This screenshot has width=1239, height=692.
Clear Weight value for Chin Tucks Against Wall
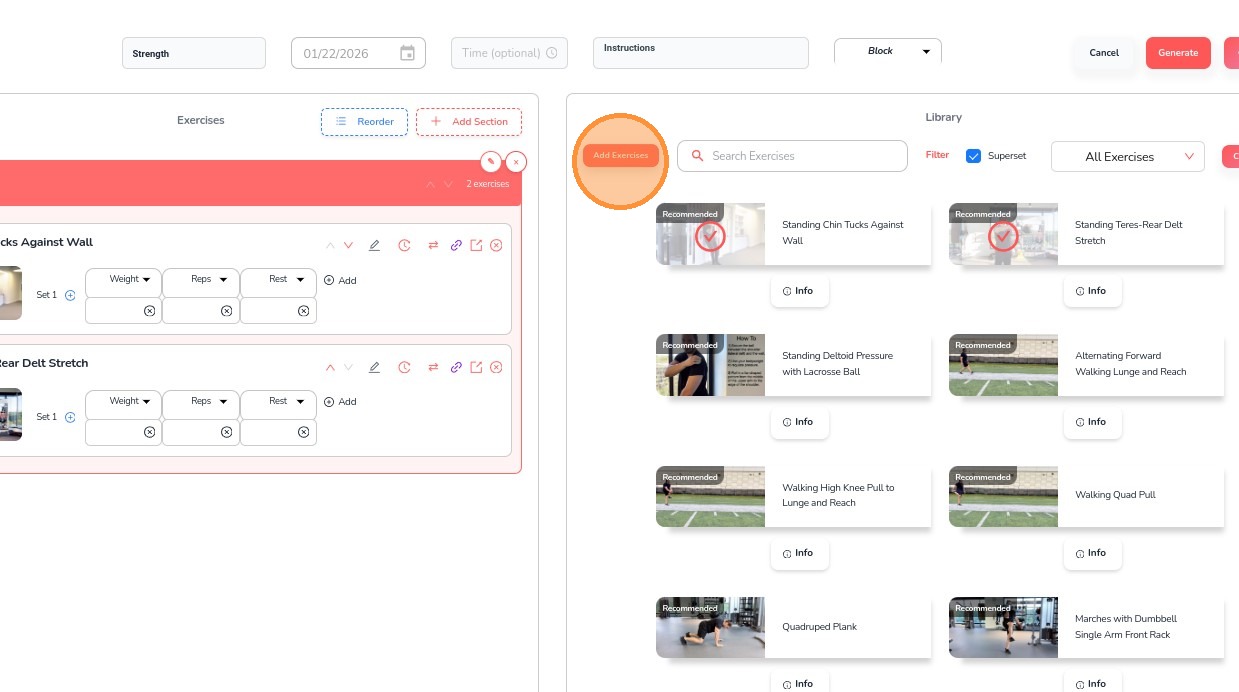149,311
